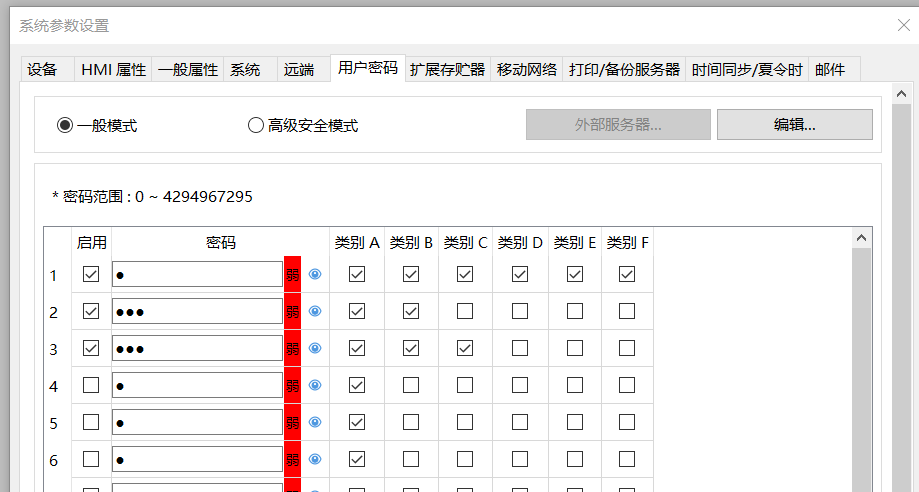Click the eye icon for user 4
The image size is (919, 492).
click(315, 385)
